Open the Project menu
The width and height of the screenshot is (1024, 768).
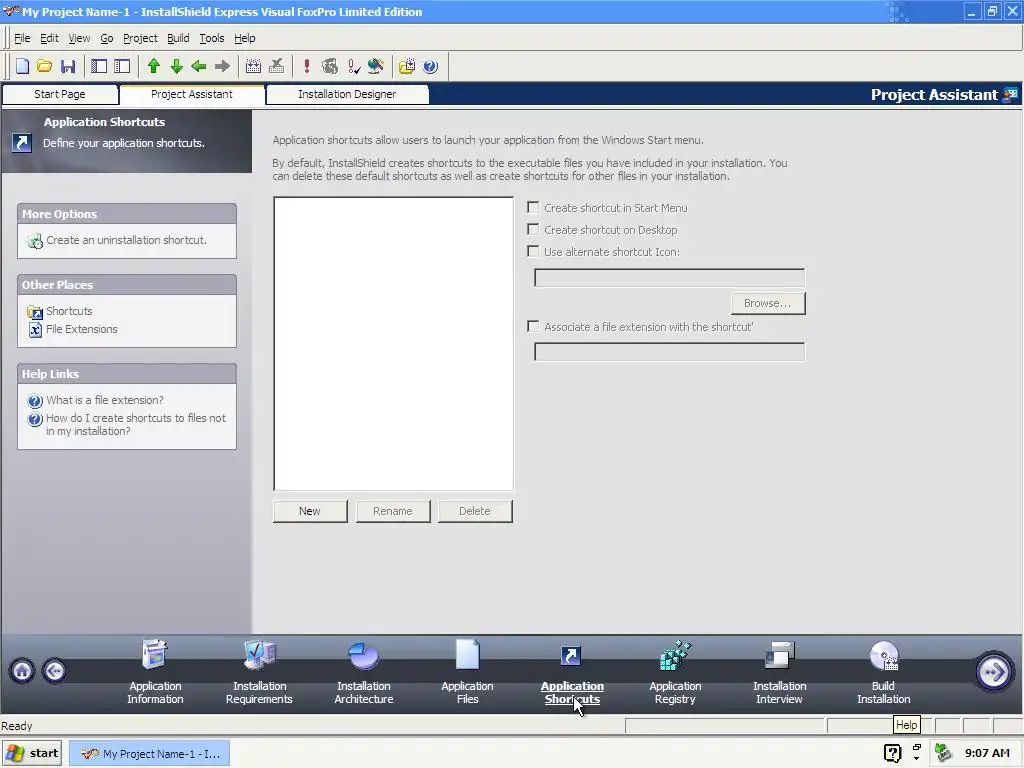pos(140,38)
